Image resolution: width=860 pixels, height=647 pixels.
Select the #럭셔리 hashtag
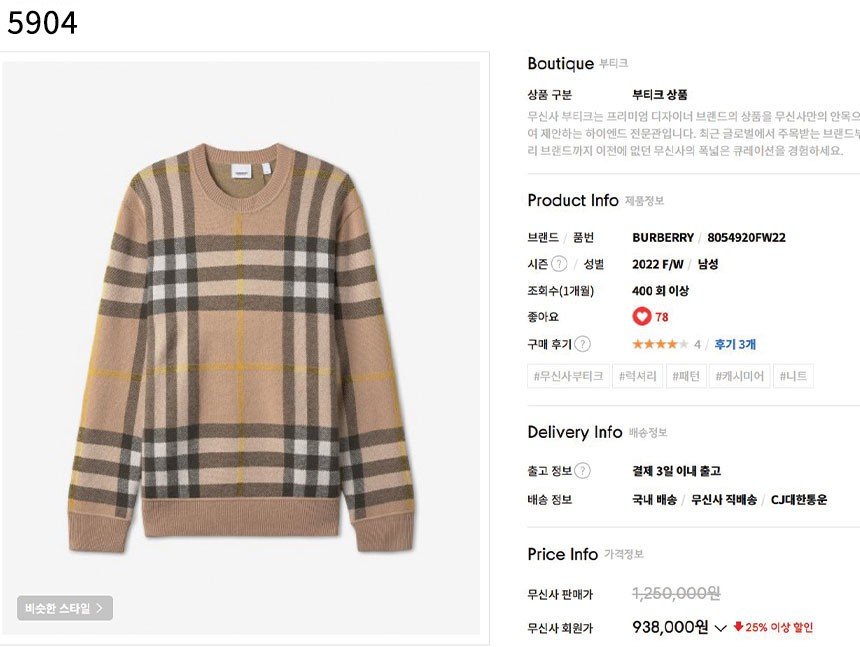[637, 376]
